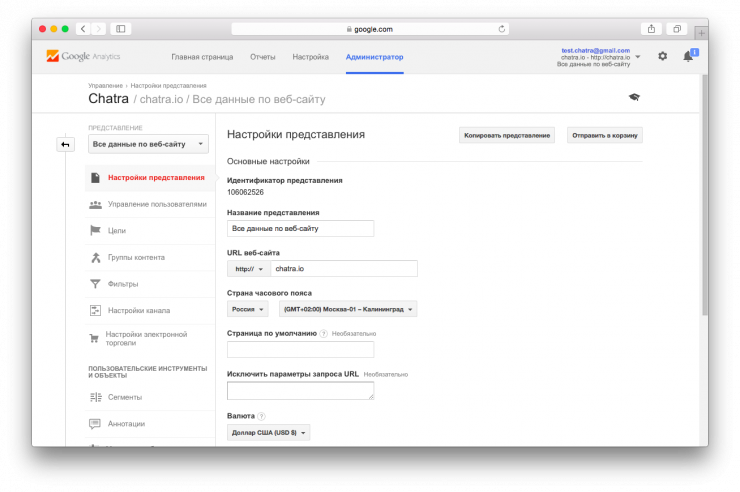Expand the Все данные по веб-сайту dropdown
740x492 pixels.
click(x=148, y=145)
